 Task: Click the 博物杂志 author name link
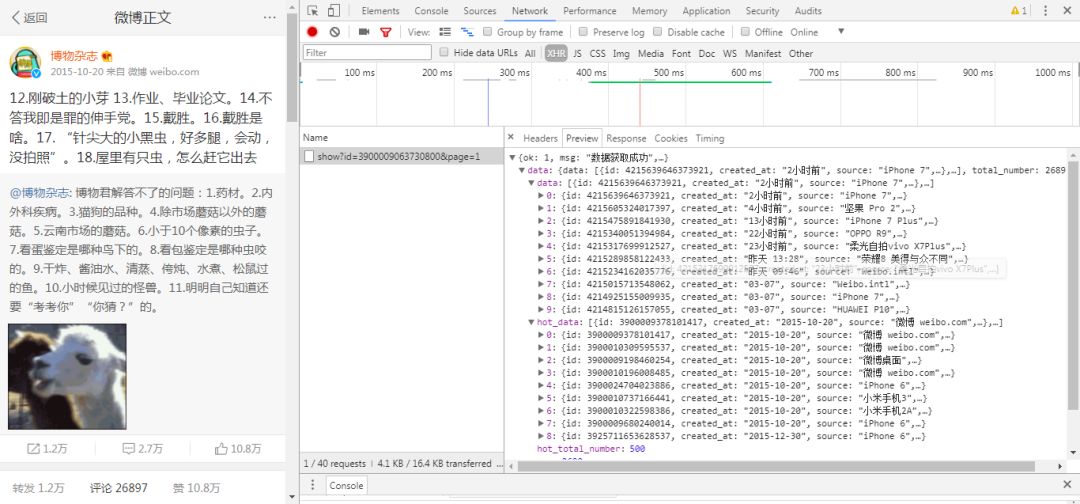[x=74, y=56]
